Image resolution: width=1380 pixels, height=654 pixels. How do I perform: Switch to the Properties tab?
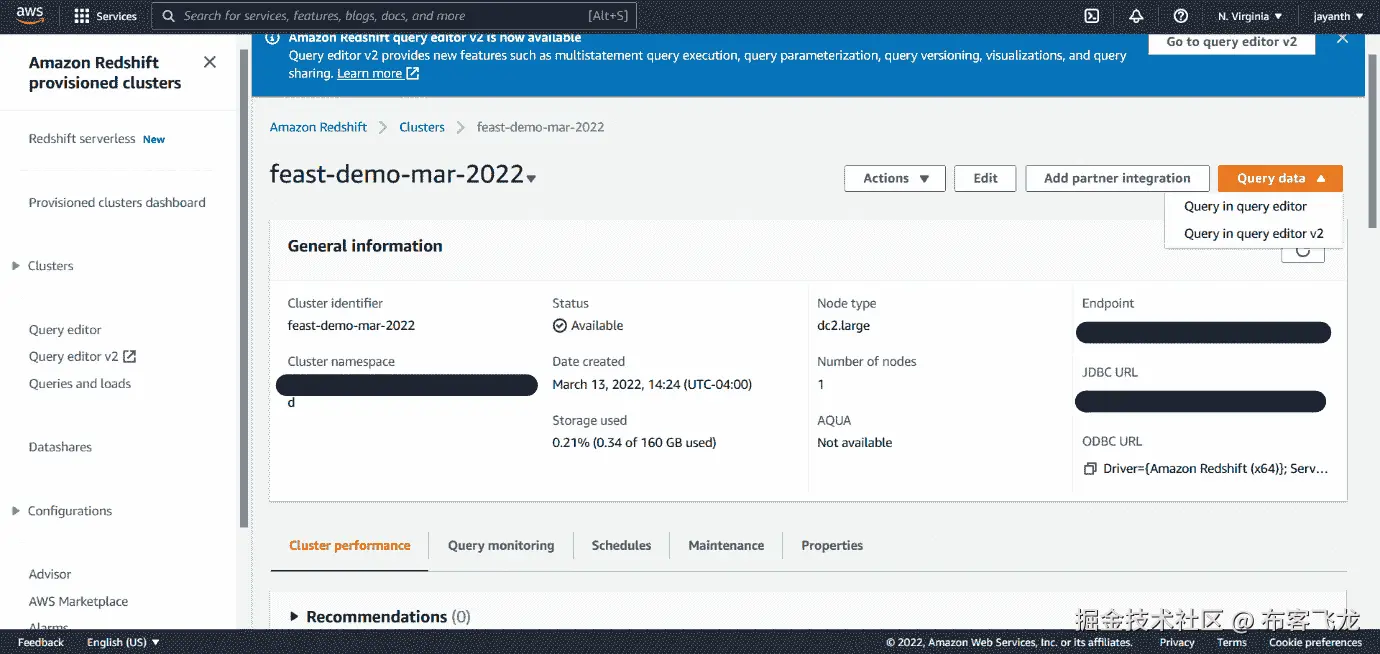tap(832, 546)
